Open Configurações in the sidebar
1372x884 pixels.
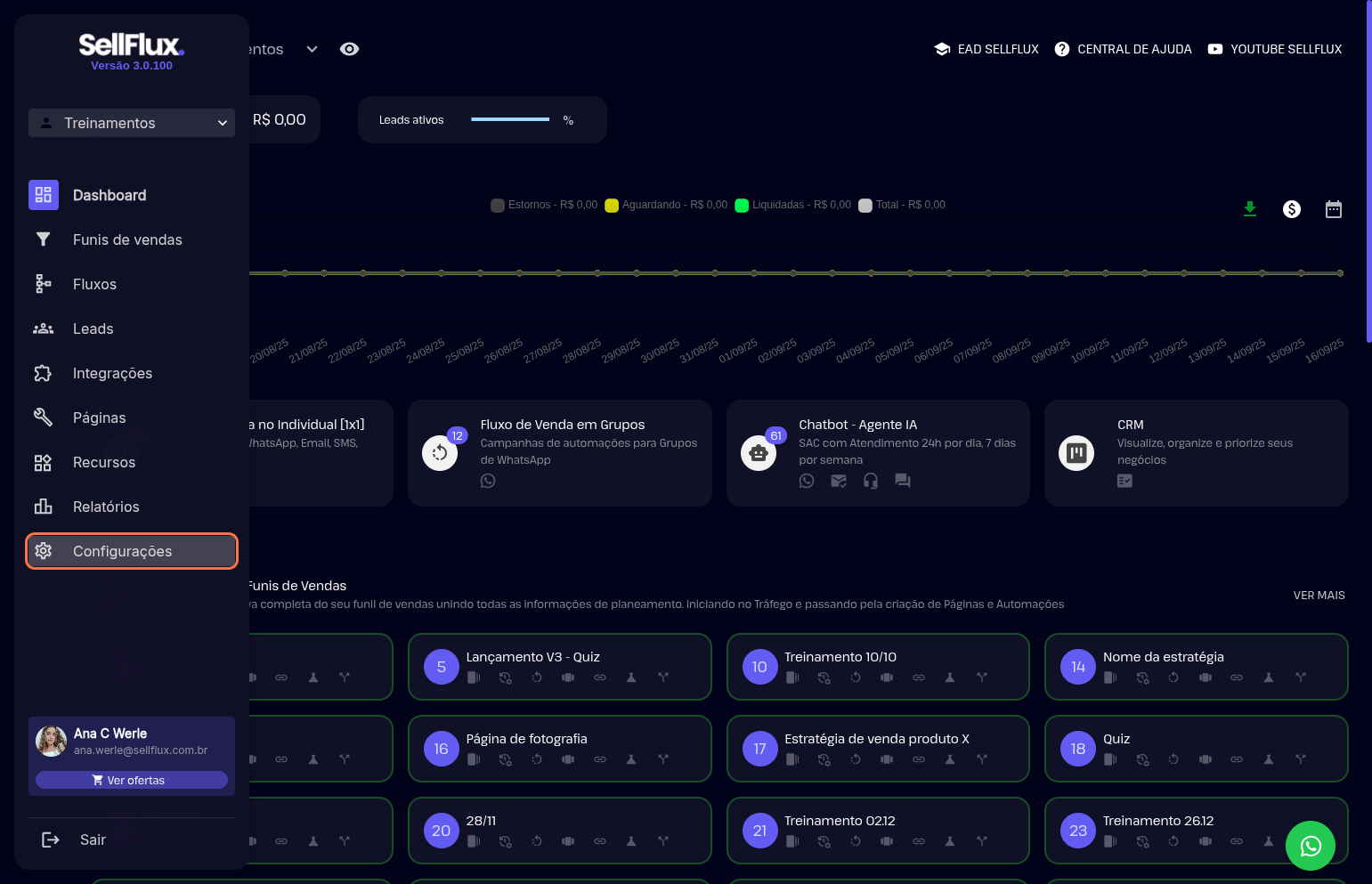[x=132, y=551]
